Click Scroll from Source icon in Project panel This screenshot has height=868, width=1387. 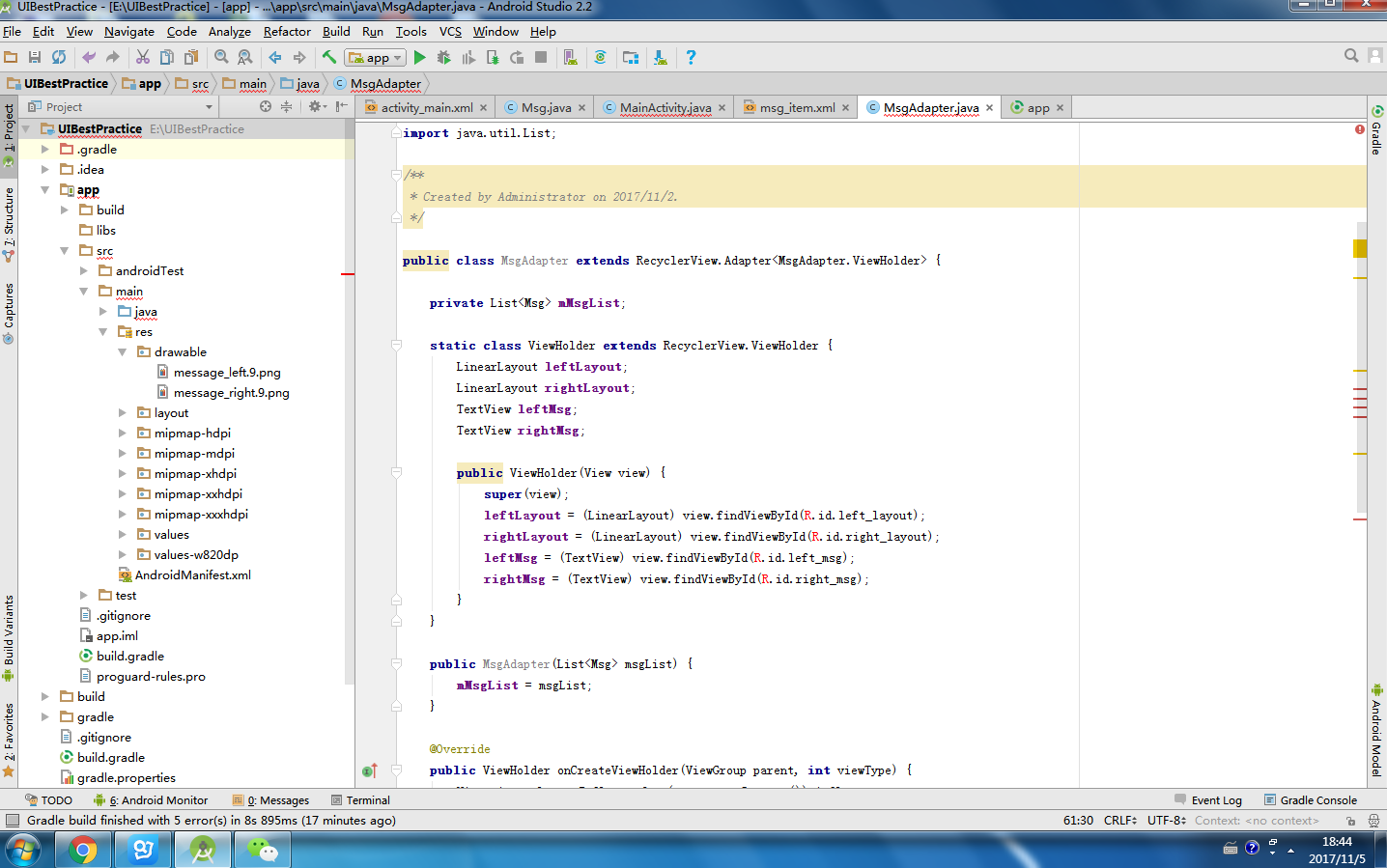266,106
